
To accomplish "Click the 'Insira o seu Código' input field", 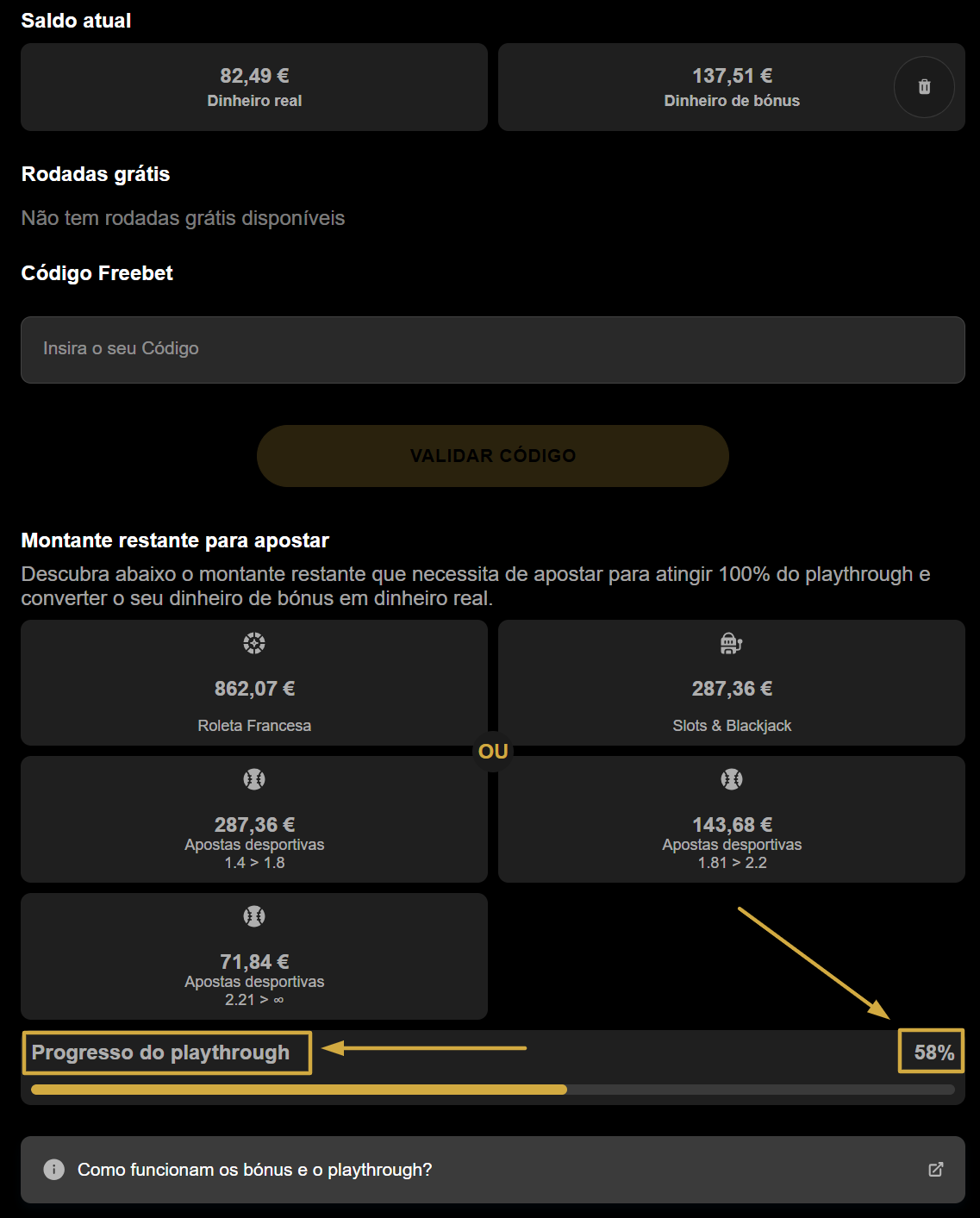I will [492, 349].
